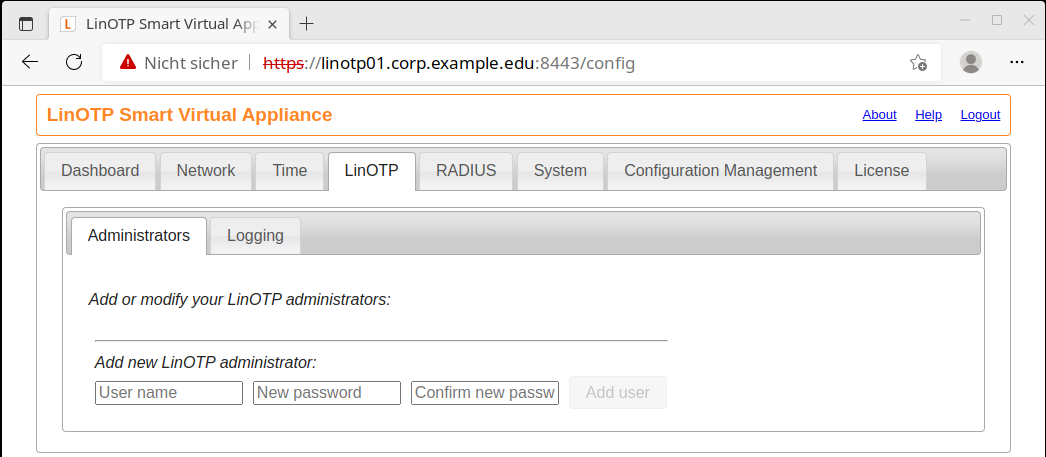Click the New password field
Viewport: 1046px width, 457px height.
327,393
